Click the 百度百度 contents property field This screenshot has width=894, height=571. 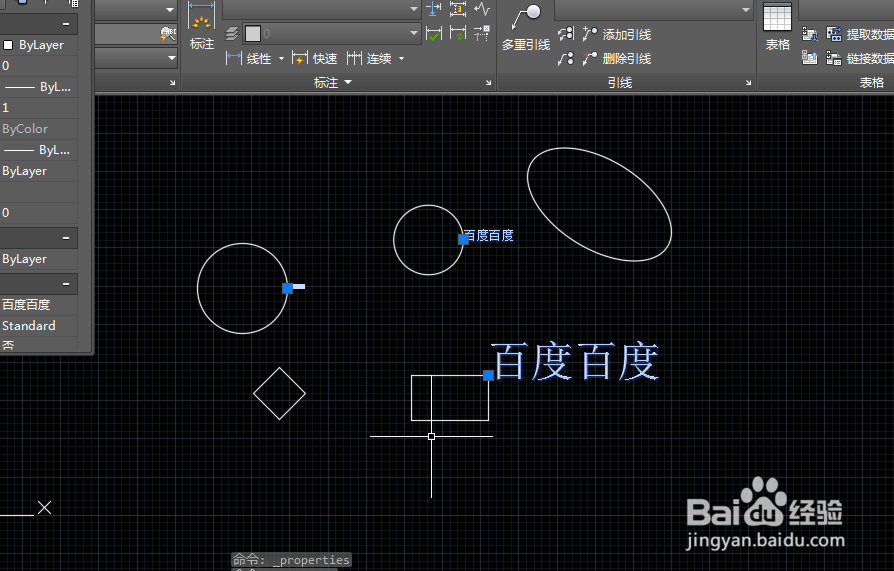click(39, 305)
